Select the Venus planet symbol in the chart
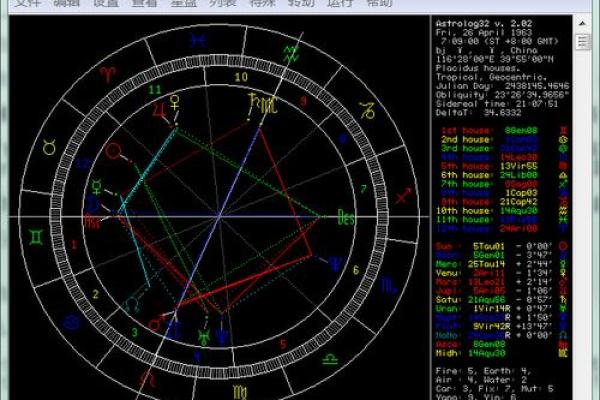Viewport: 600px width, 400px height. click(175, 103)
